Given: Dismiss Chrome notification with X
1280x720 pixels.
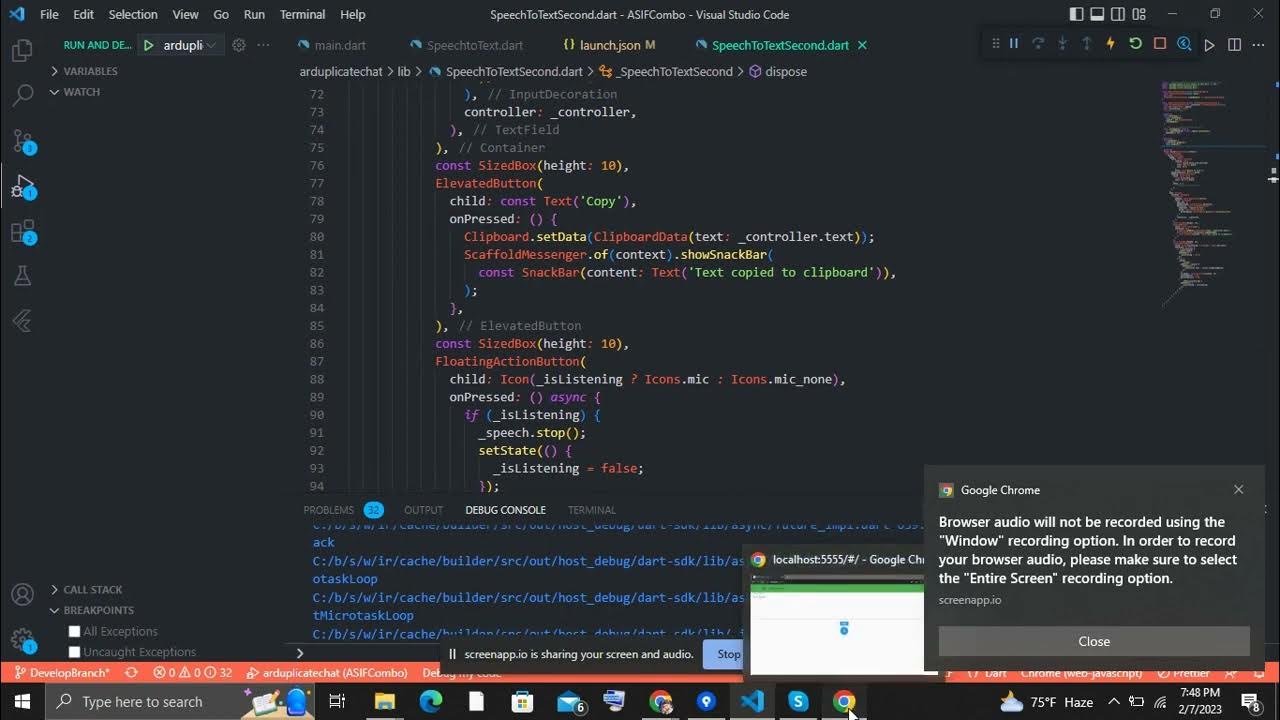Looking at the screenshot, I should tap(1239, 490).
